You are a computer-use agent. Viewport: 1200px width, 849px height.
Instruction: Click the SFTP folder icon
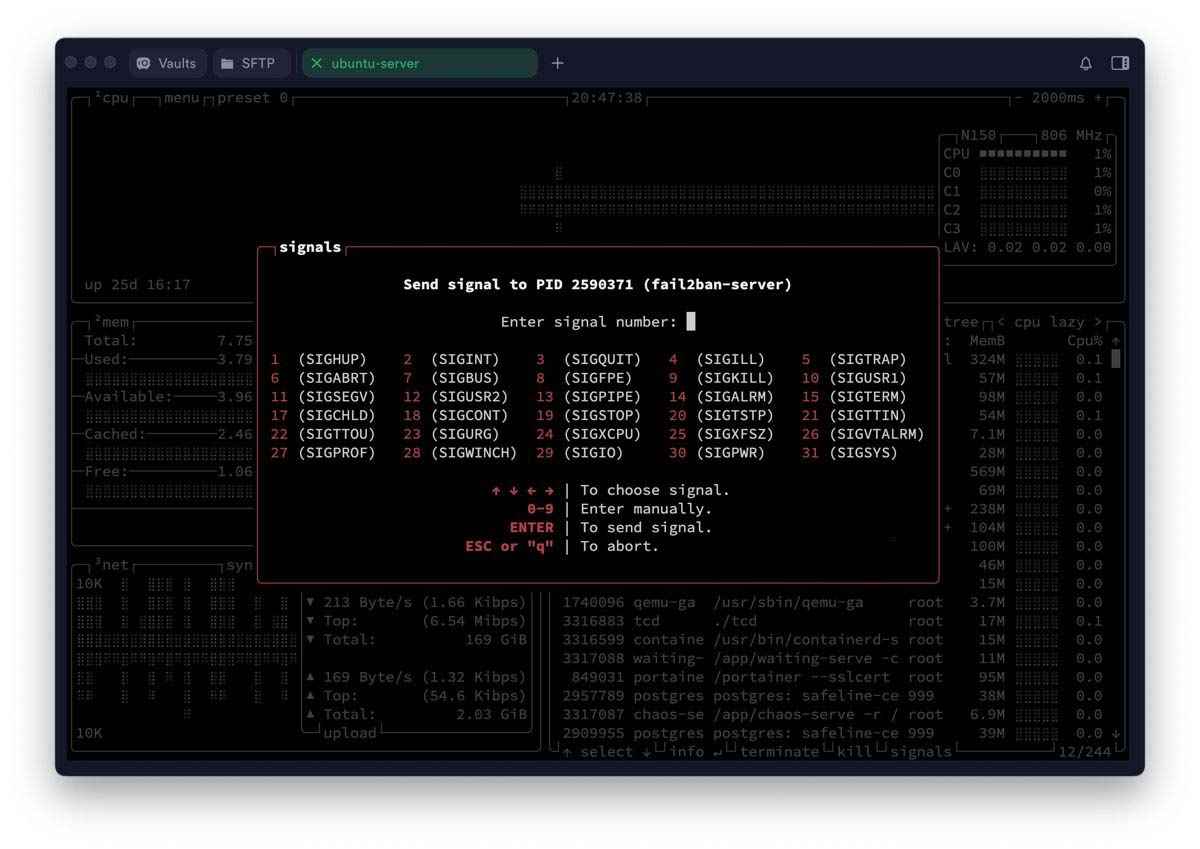(226, 63)
